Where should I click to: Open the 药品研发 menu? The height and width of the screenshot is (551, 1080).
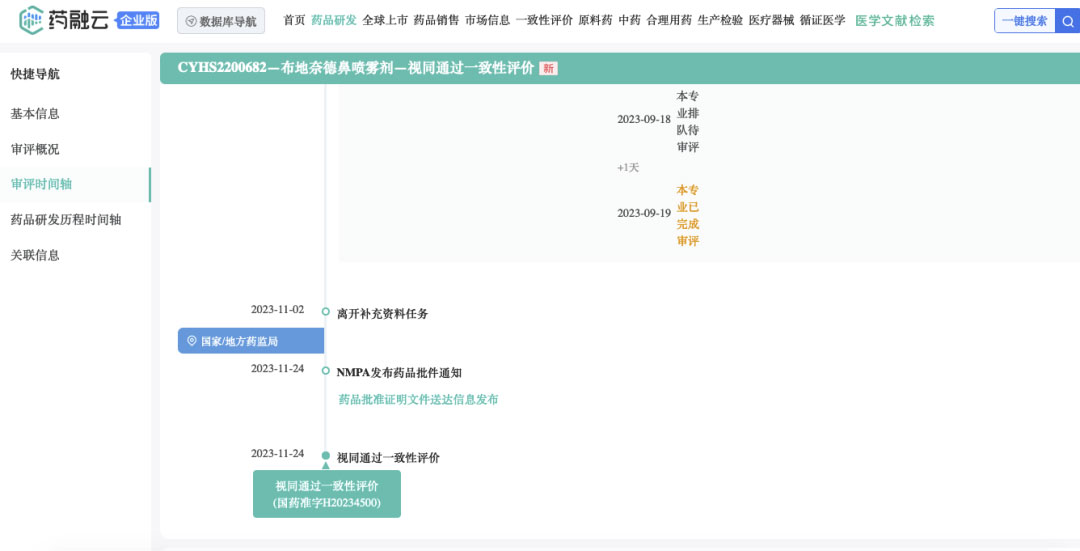pos(334,20)
